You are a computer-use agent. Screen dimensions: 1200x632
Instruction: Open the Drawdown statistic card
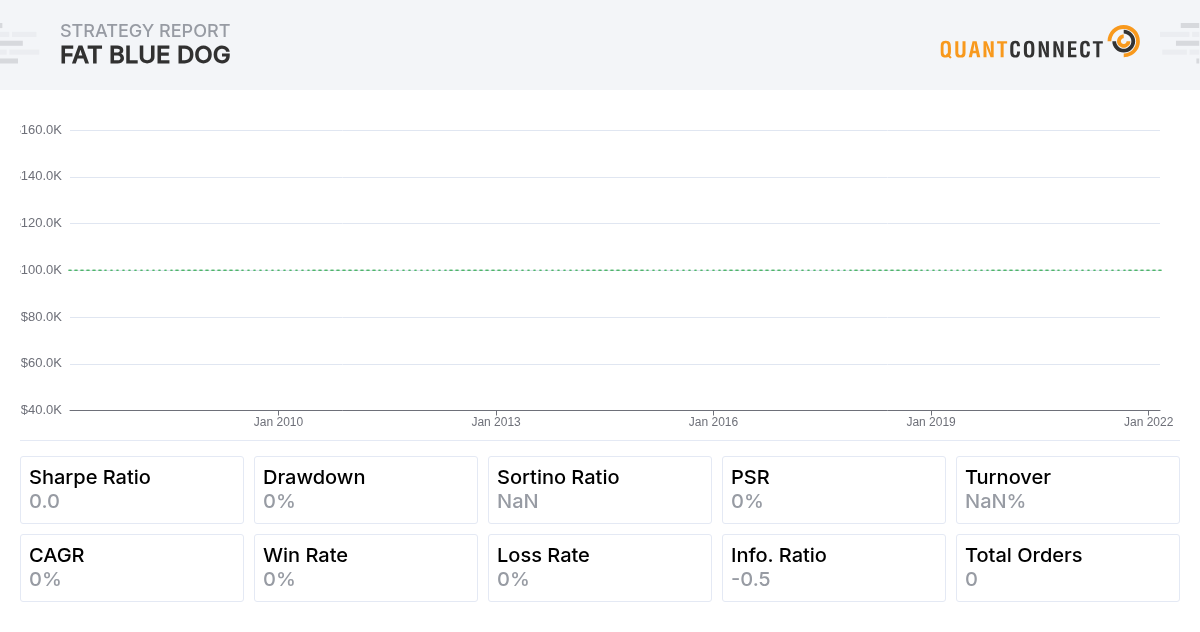tap(366, 490)
